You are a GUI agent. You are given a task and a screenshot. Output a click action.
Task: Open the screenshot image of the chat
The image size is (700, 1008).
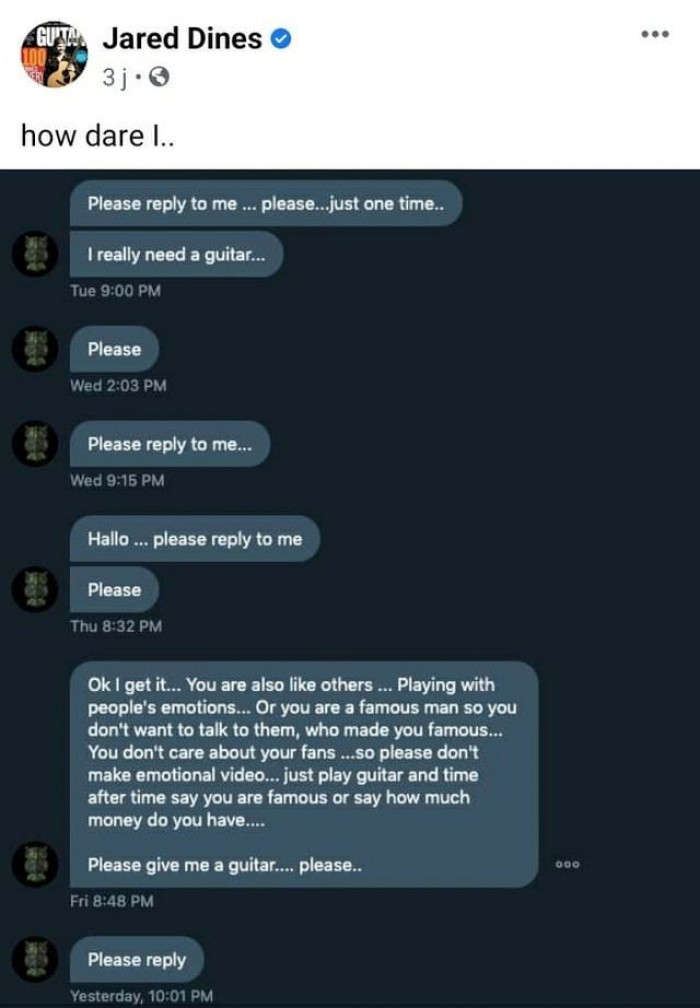(x=350, y=588)
